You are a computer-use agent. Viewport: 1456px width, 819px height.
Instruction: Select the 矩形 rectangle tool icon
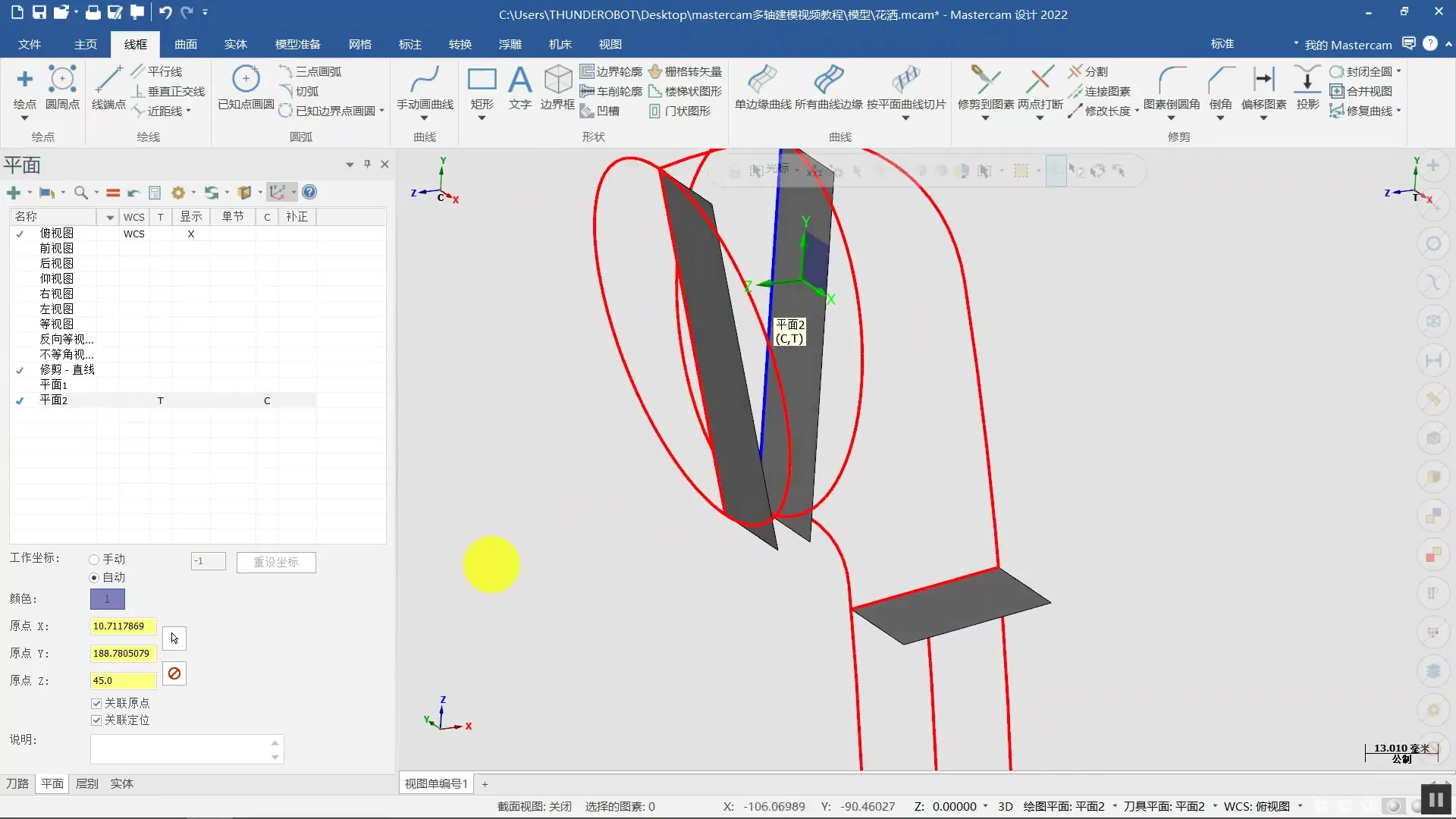point(482,80)
